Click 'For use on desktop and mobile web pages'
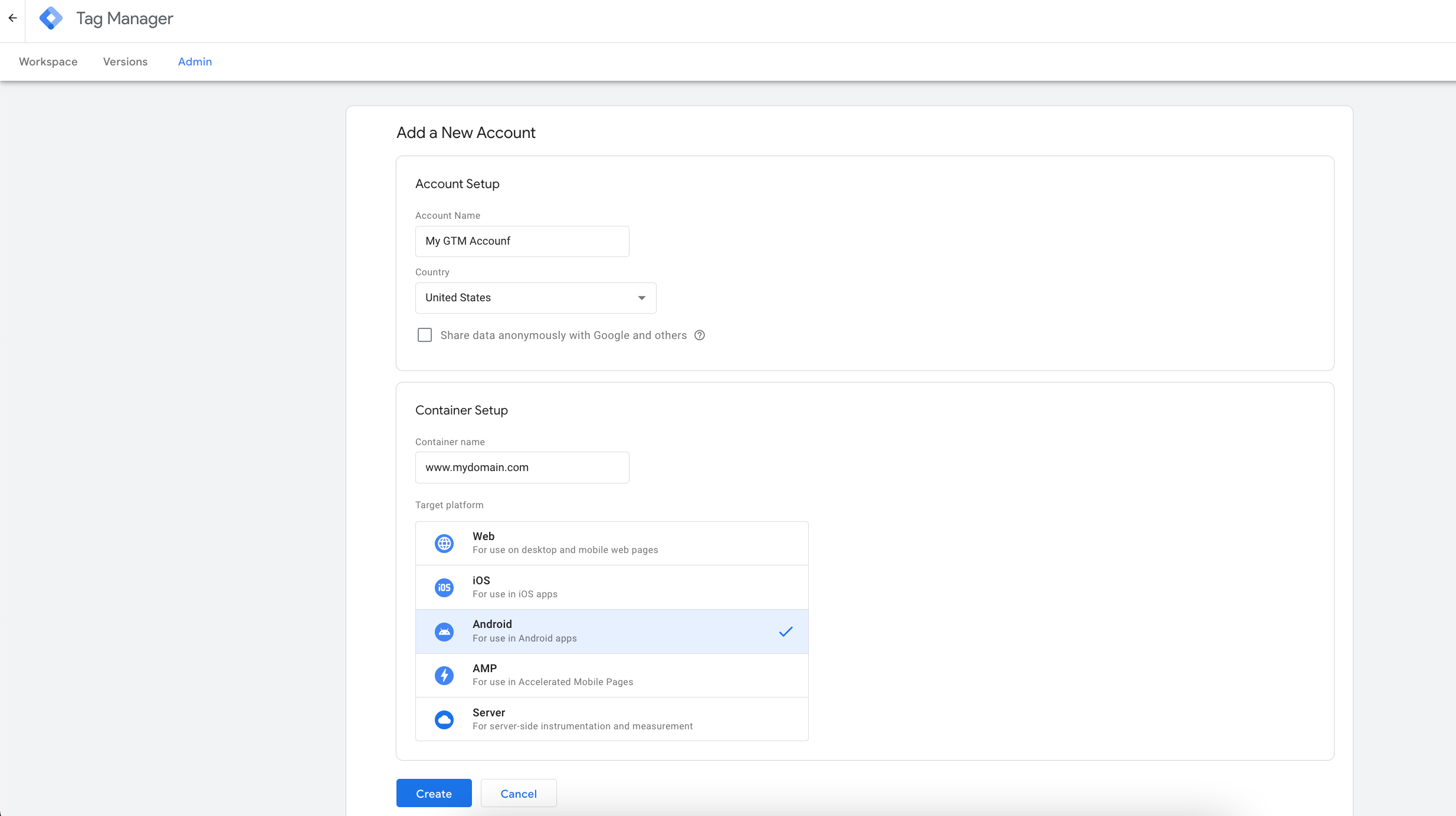 click(565, 550)
